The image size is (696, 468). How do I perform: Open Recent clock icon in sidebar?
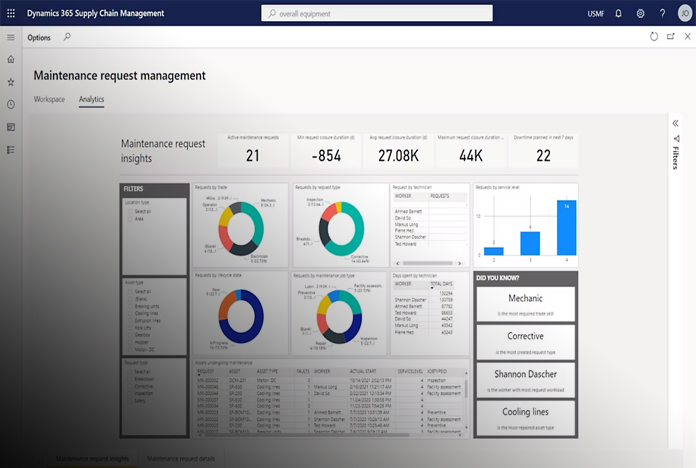tap(11, 104)
